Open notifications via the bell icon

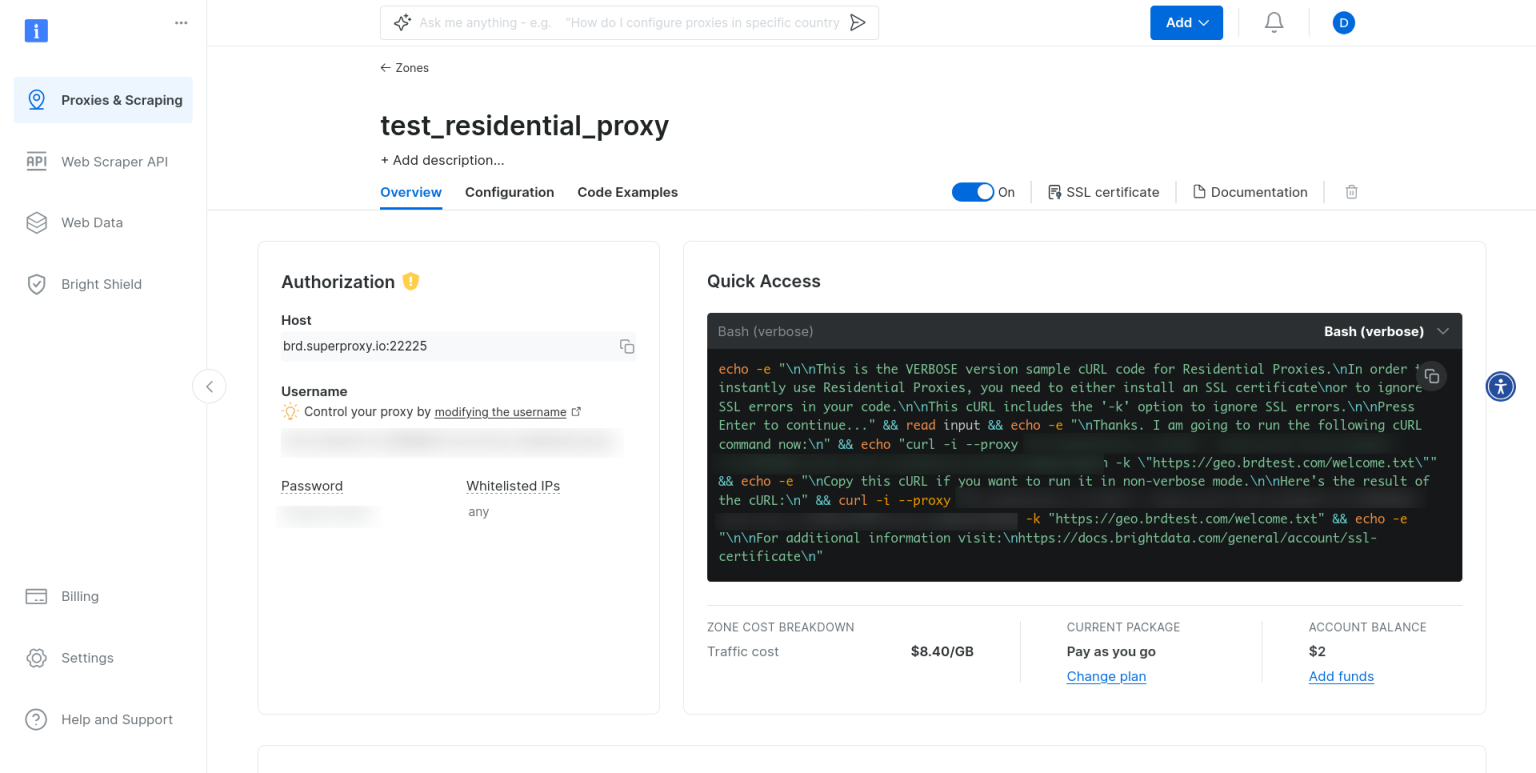(x=1274, y=22)
